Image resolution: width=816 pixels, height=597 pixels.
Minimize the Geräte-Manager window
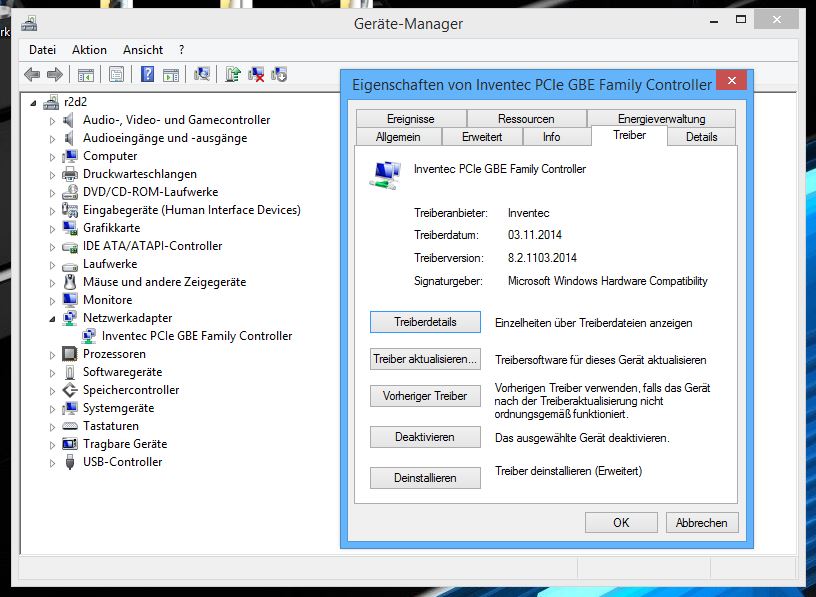click(x=714, y=21)
